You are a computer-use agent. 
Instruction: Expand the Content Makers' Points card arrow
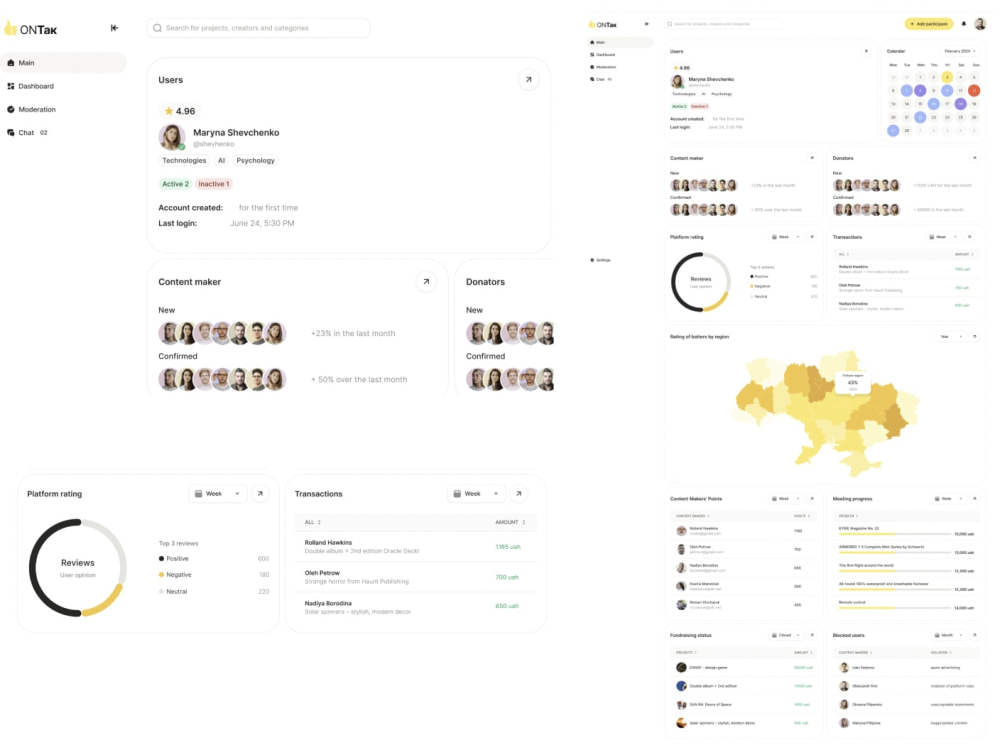[812, 499]
